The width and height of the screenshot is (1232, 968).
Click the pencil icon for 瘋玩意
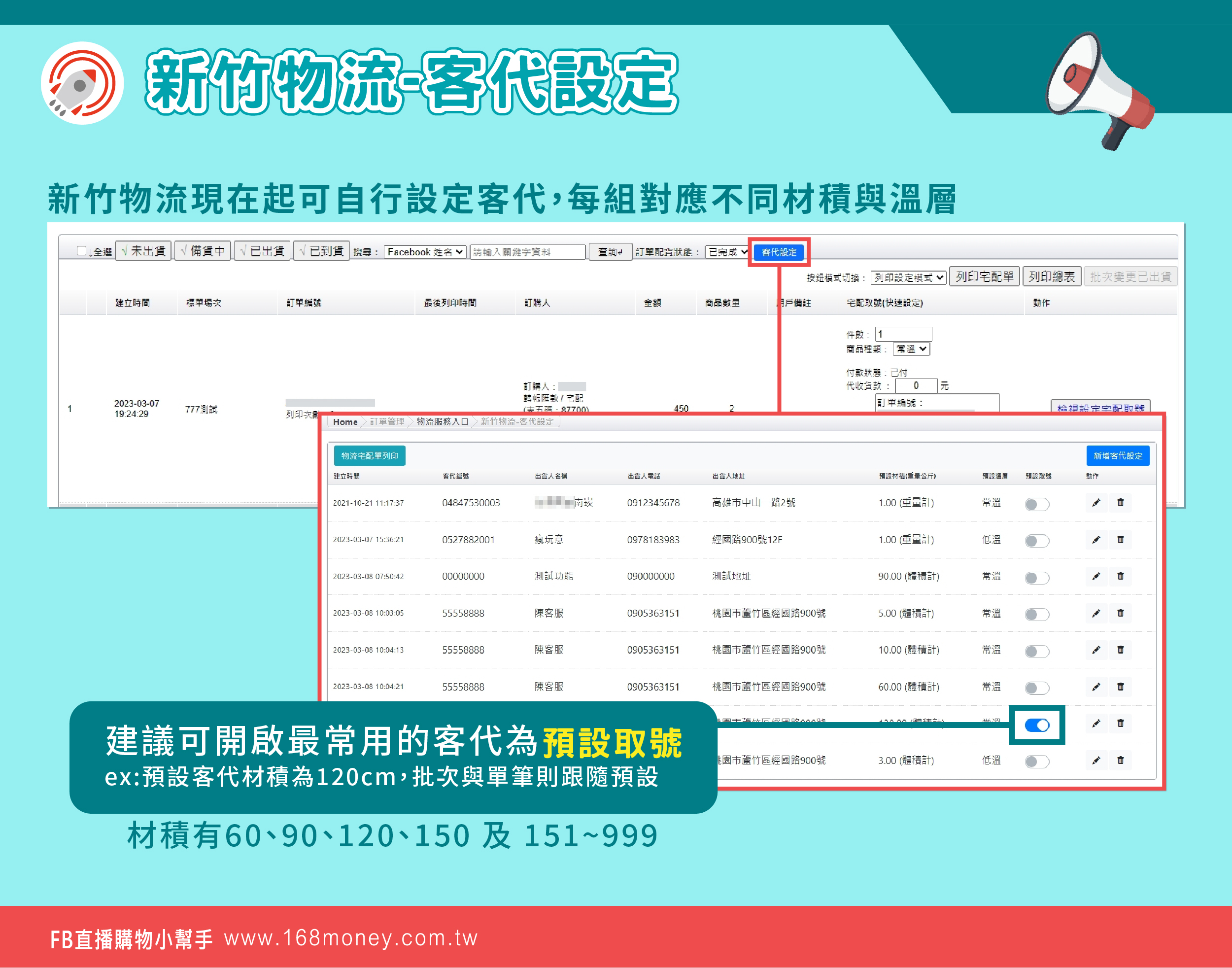coord(1096,540)
